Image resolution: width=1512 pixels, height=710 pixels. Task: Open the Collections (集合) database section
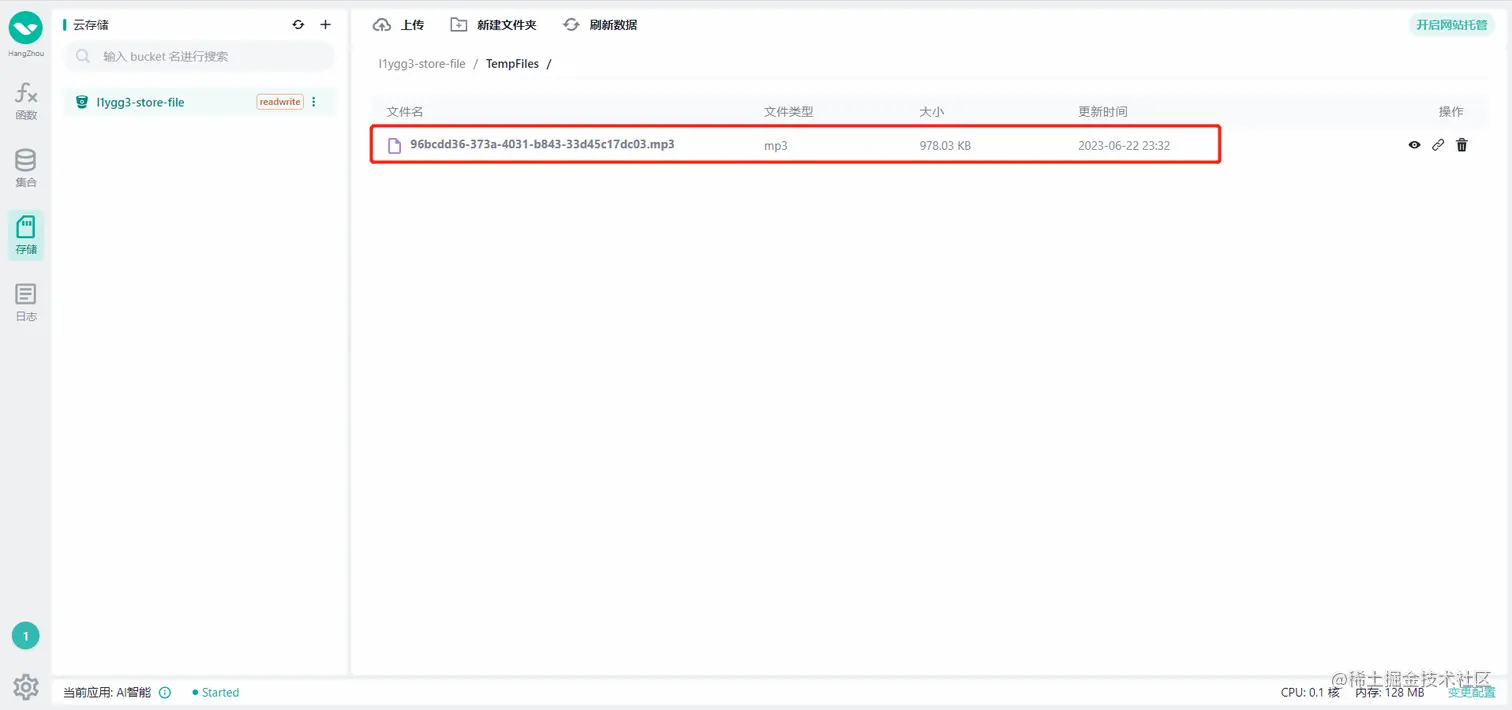[26, 169]
